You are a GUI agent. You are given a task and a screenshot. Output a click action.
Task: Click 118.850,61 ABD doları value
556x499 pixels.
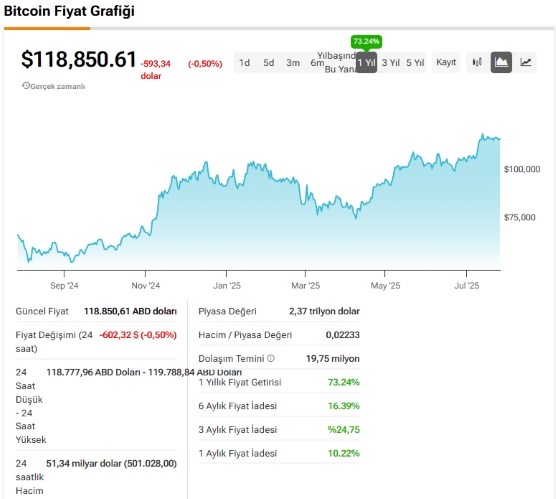click(130, 311)
